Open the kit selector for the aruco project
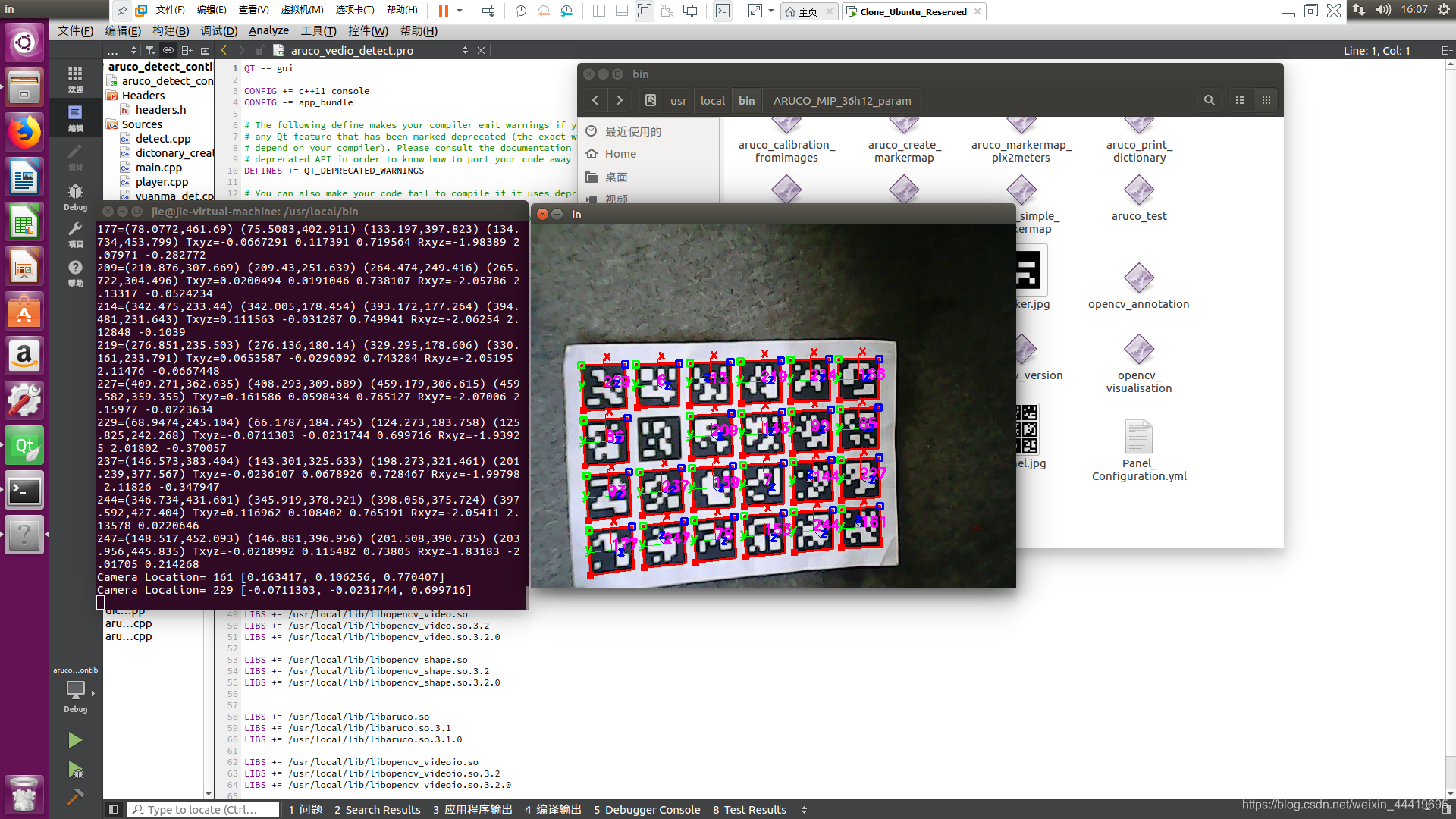The height and width of the screenshot is (819, 1456). 75,692
